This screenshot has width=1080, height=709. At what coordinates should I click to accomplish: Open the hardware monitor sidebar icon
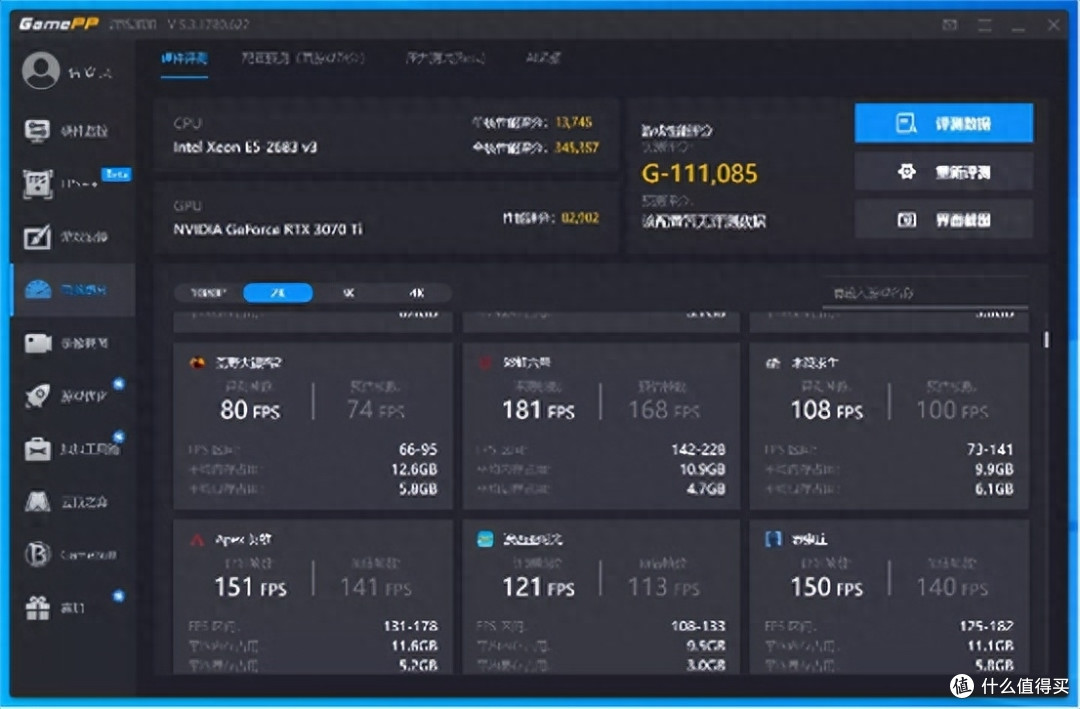click(37, 130)
